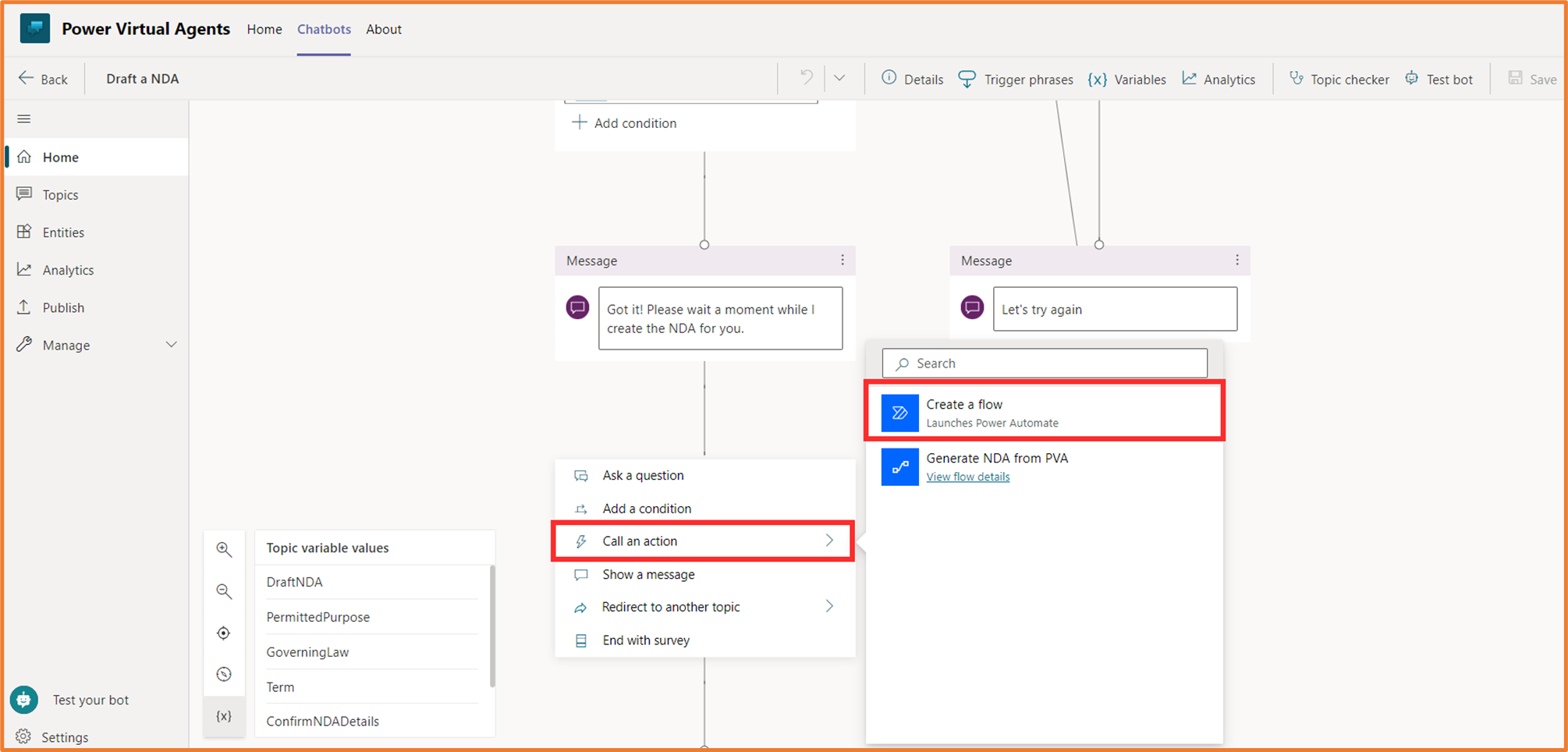The height and width of the screenshot is (752, 1568).
Task: Open the Entities section in sidebar
Action: point(62,232)
